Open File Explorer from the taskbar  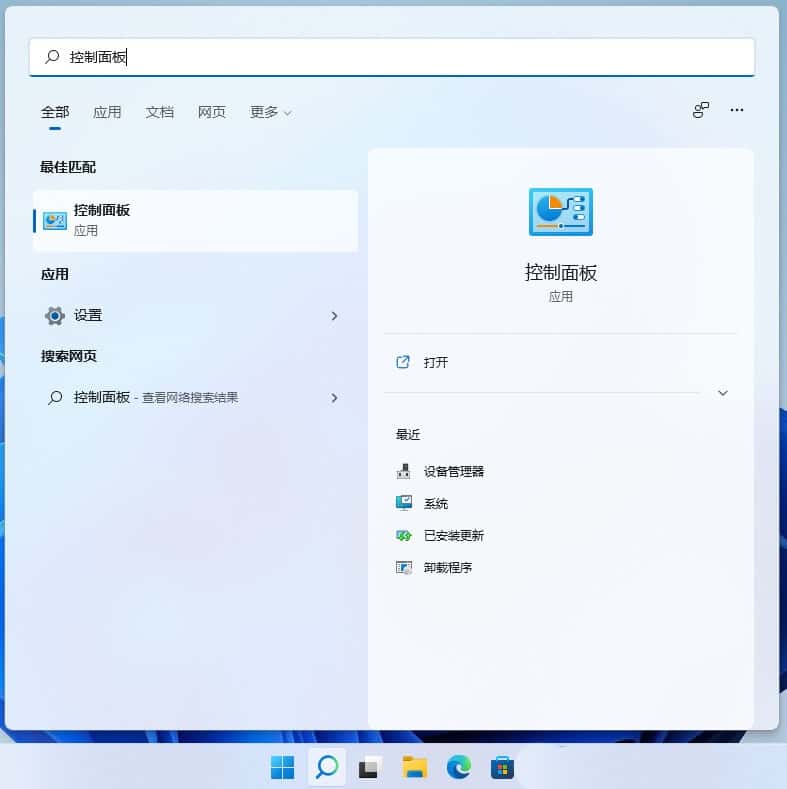click(x=414, y=767)
